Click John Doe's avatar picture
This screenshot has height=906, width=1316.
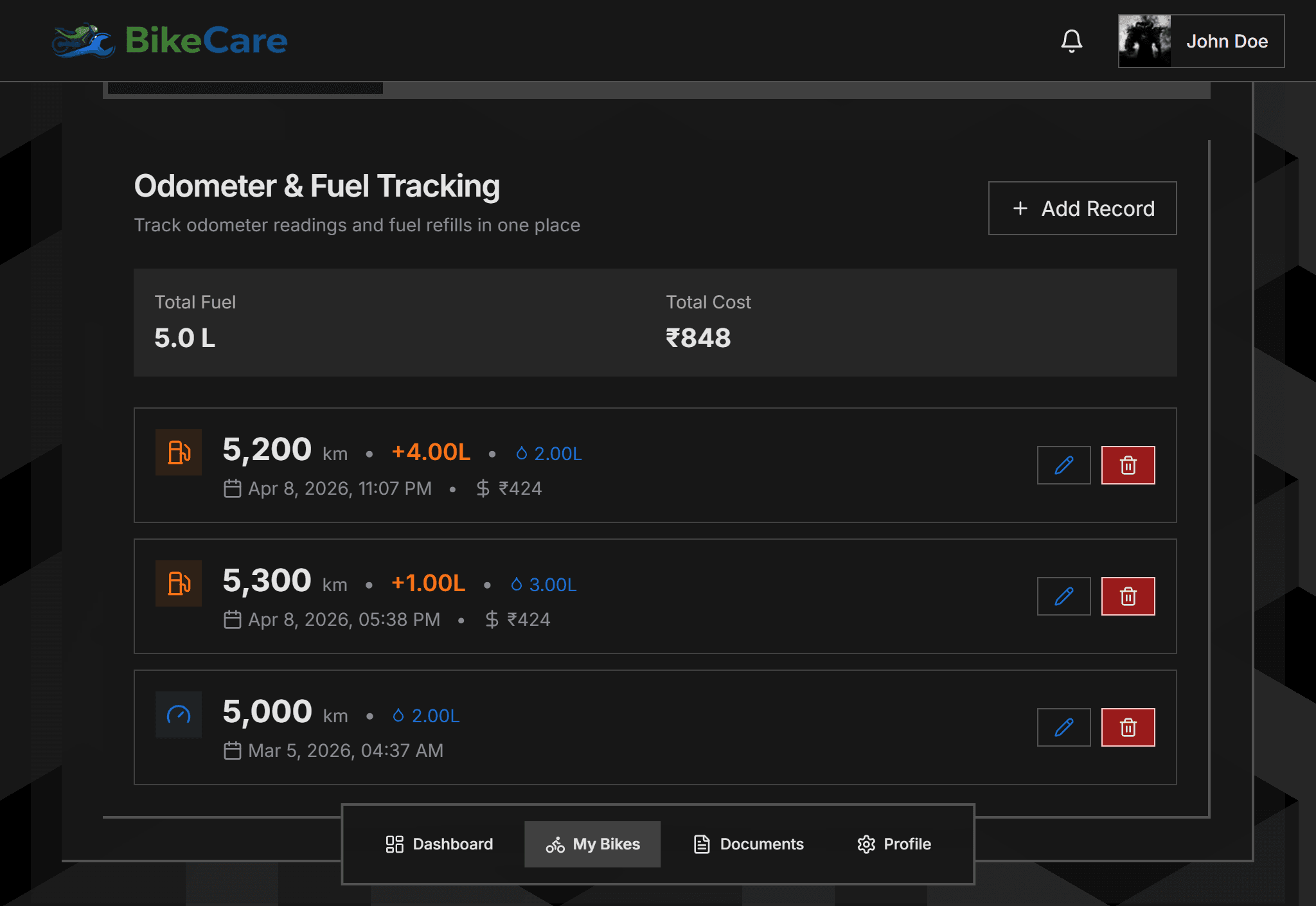coord(1144,41)
